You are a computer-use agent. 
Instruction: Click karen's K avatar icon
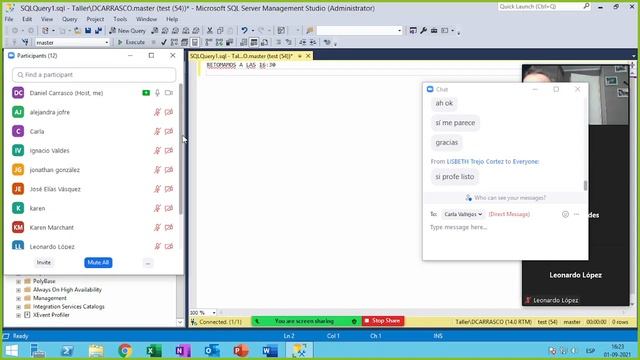[18, 208]
